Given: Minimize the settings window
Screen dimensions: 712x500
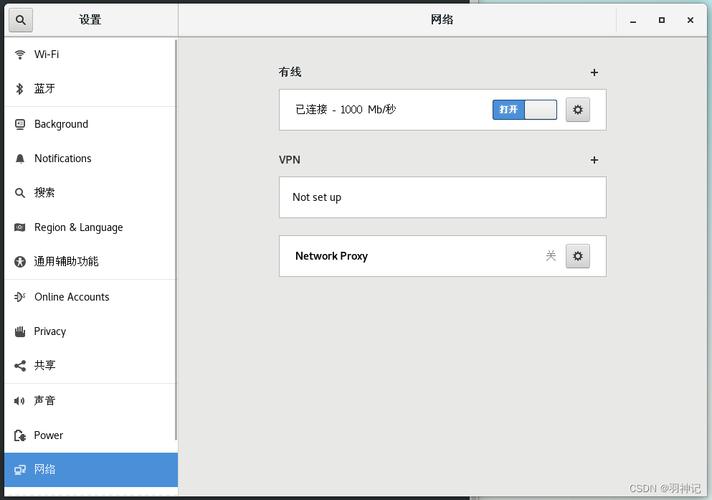Looking at the screenshot, I should (x=633, y=20).
